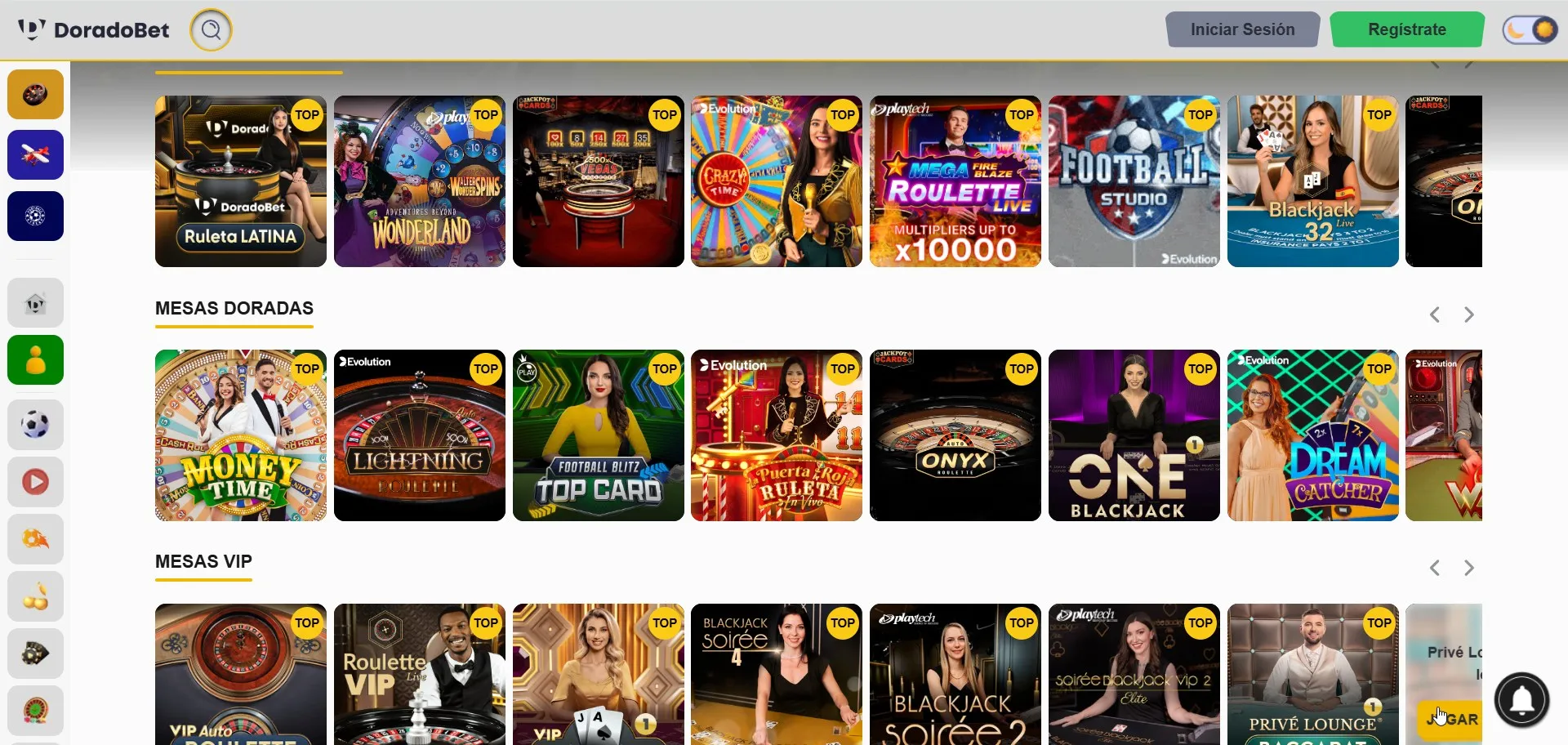Open the soccer ball sports icon
Viewport: 1568px width, 745px height.
coord(35,425)
